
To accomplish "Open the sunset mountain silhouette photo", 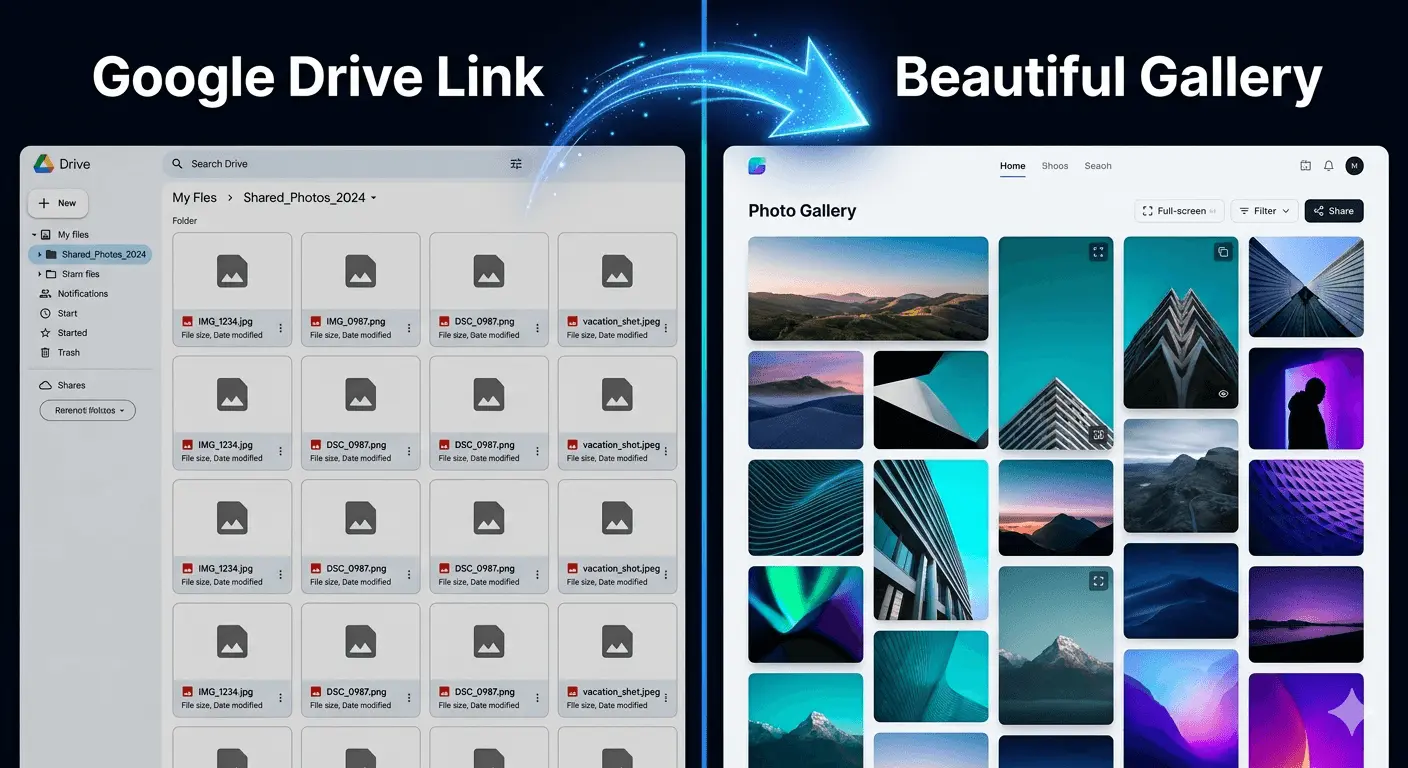I will (x=1056, y=508).
